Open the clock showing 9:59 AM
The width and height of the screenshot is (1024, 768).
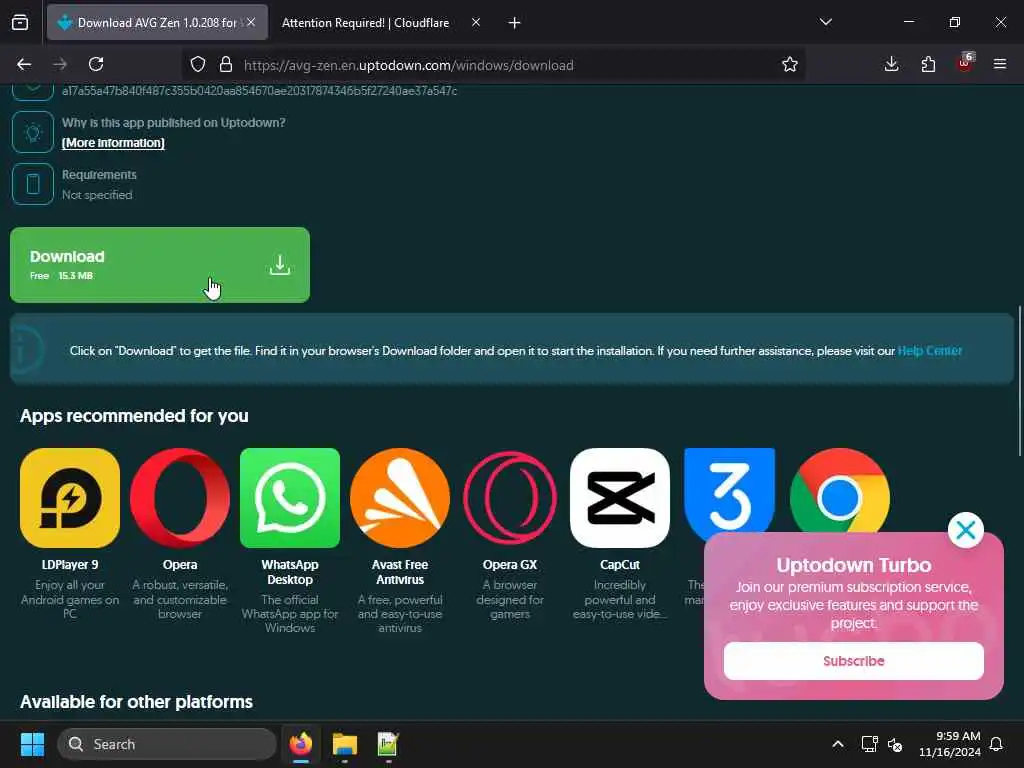(x=950, y=744)
